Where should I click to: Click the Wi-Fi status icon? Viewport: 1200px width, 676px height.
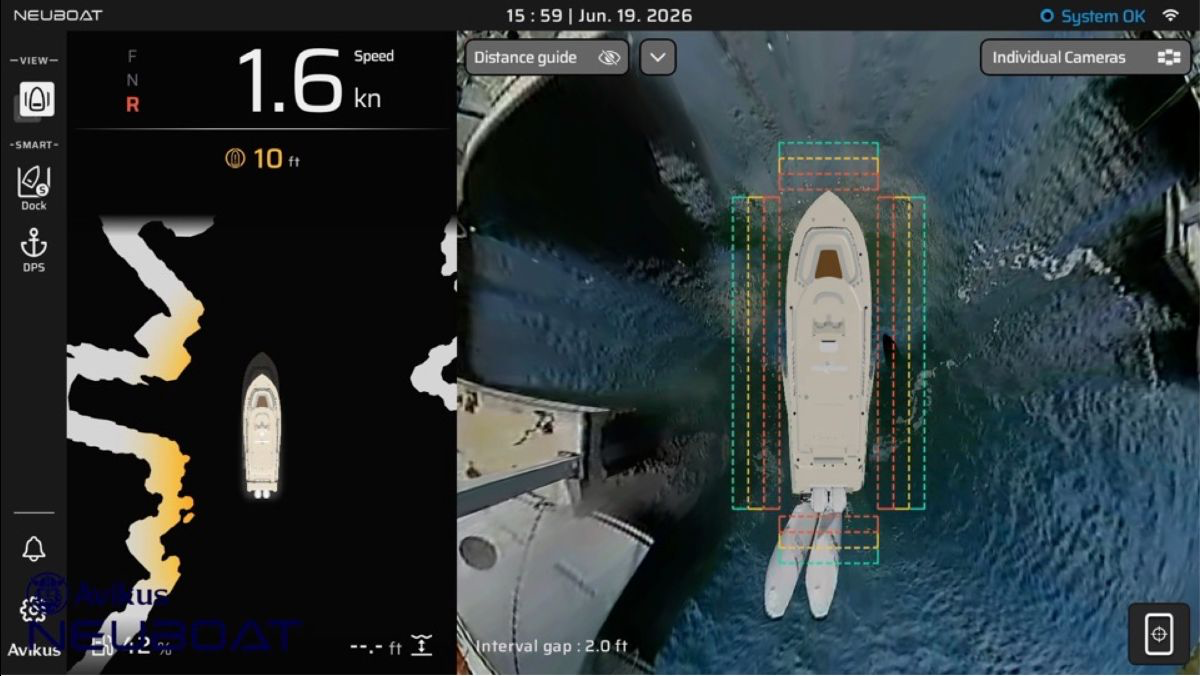1169,16
